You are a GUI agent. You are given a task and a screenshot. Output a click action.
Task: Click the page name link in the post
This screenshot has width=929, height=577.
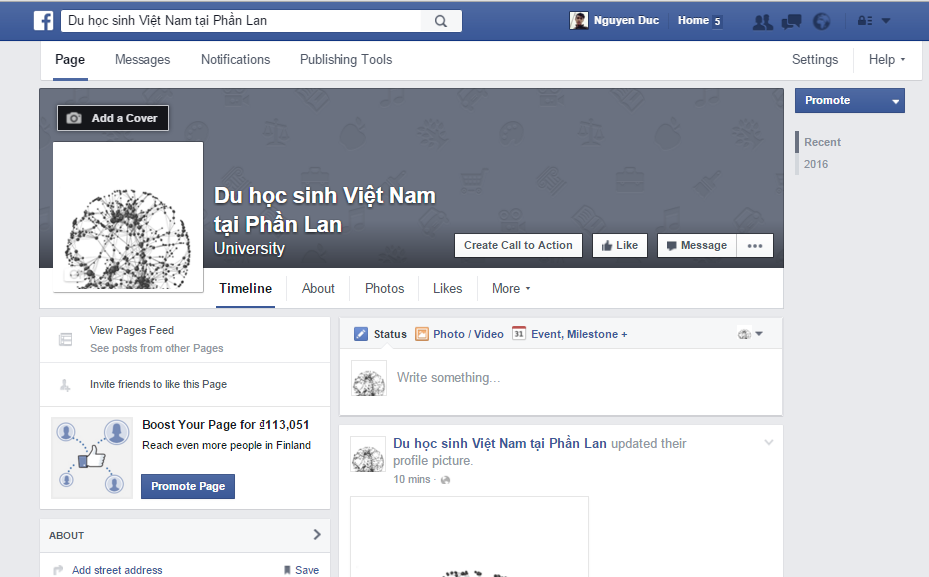pyautogui.click(x=499, y=443)
